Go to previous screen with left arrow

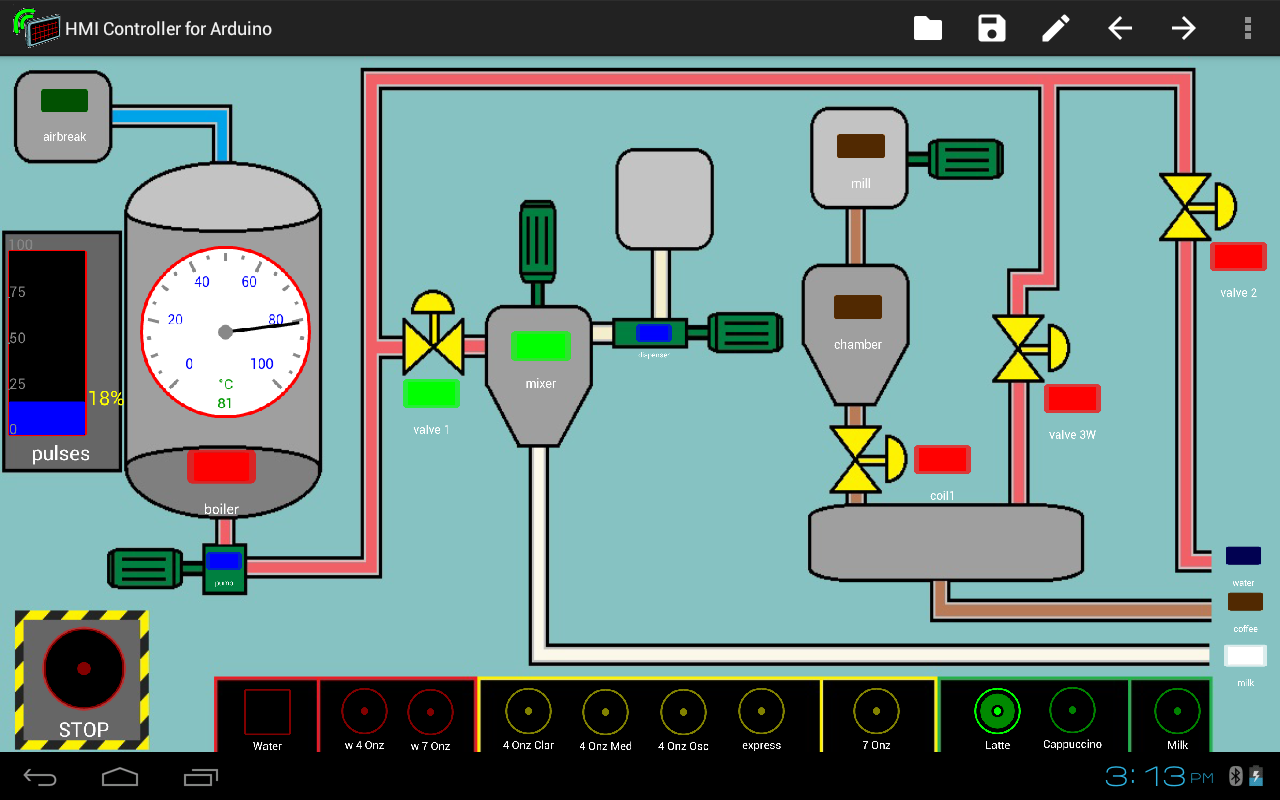(1120, 28)
